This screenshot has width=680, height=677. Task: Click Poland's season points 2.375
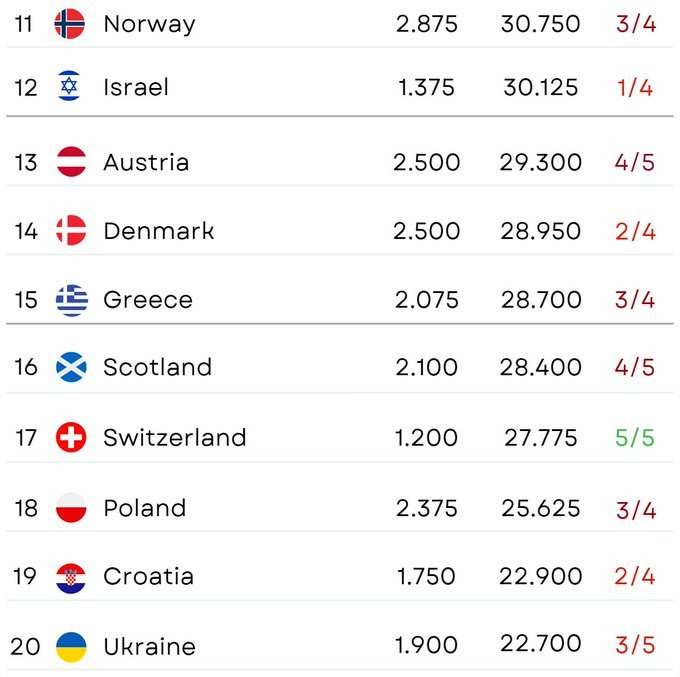pyautogui.click(x=427, y=508)
